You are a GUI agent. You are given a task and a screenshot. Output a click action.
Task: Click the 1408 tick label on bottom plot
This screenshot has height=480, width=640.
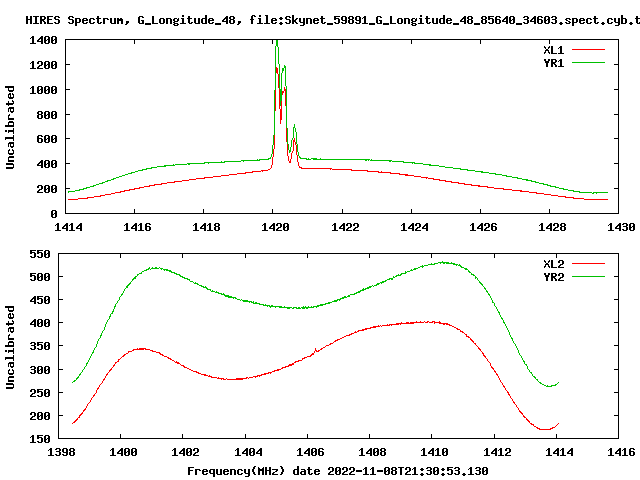tap(372, 452)
